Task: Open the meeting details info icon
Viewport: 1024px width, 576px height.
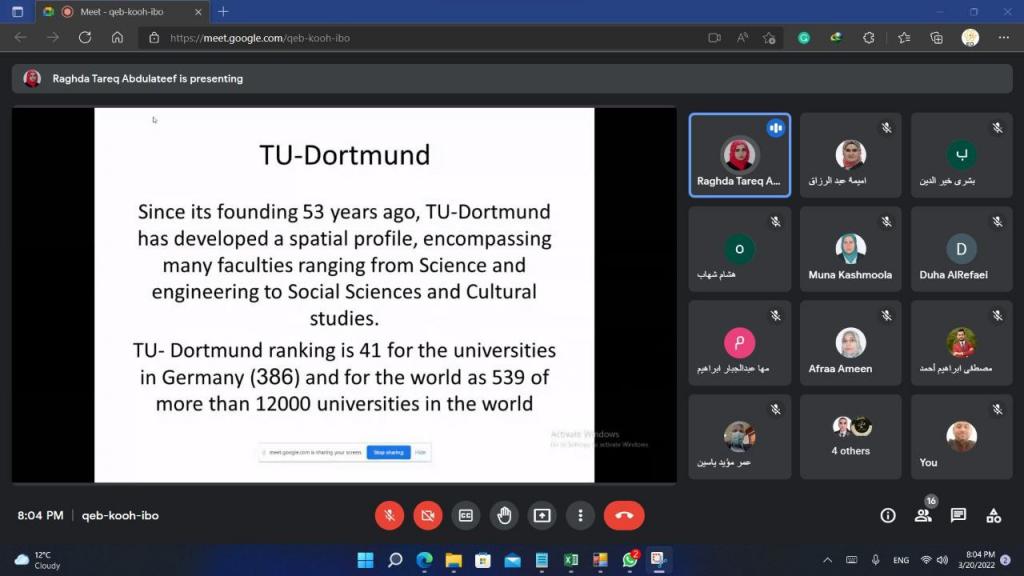Action: point(887,515)
